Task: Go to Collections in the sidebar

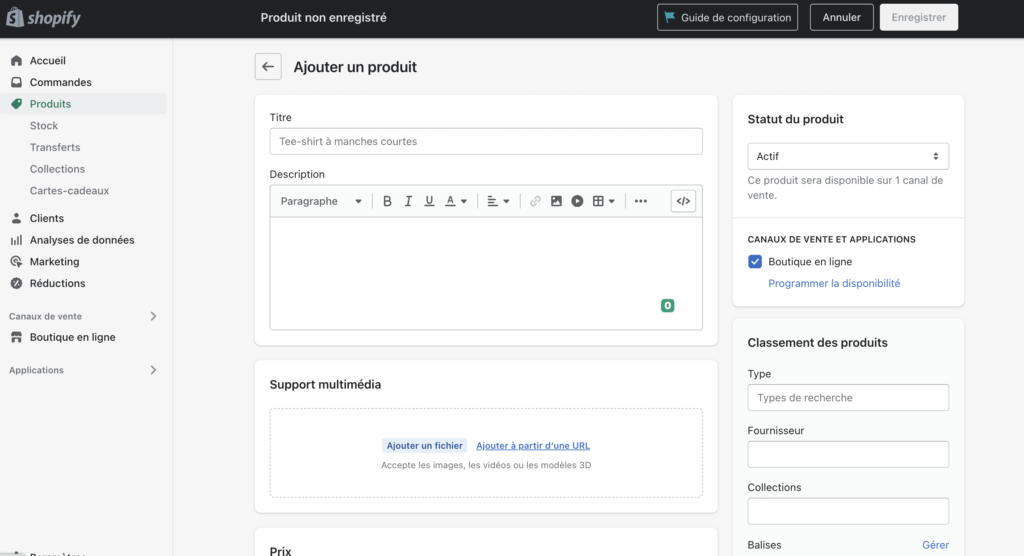Action: tap(57, 169)
